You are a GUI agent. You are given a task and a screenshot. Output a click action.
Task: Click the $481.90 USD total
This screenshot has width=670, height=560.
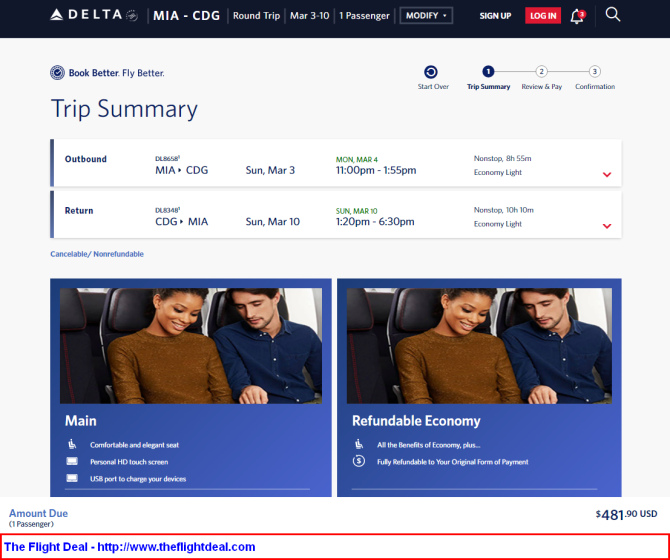[626, 515]
